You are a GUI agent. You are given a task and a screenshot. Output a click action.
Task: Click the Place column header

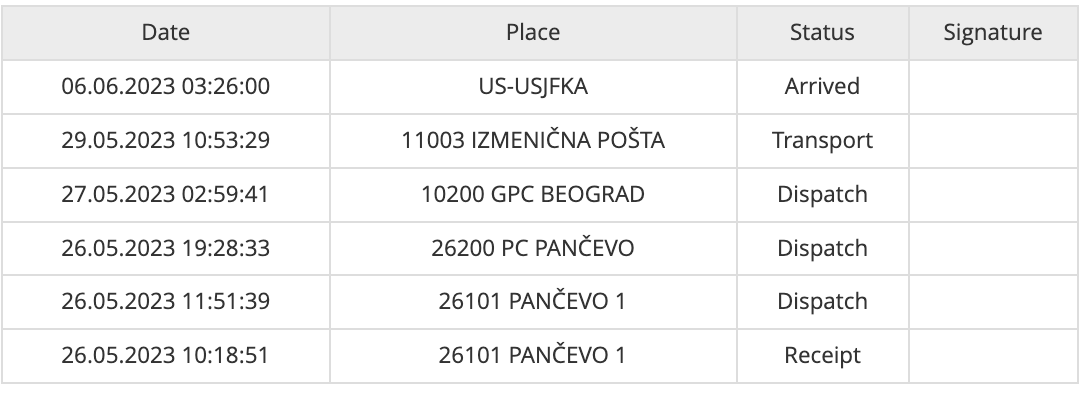click(x=533, y=33)
